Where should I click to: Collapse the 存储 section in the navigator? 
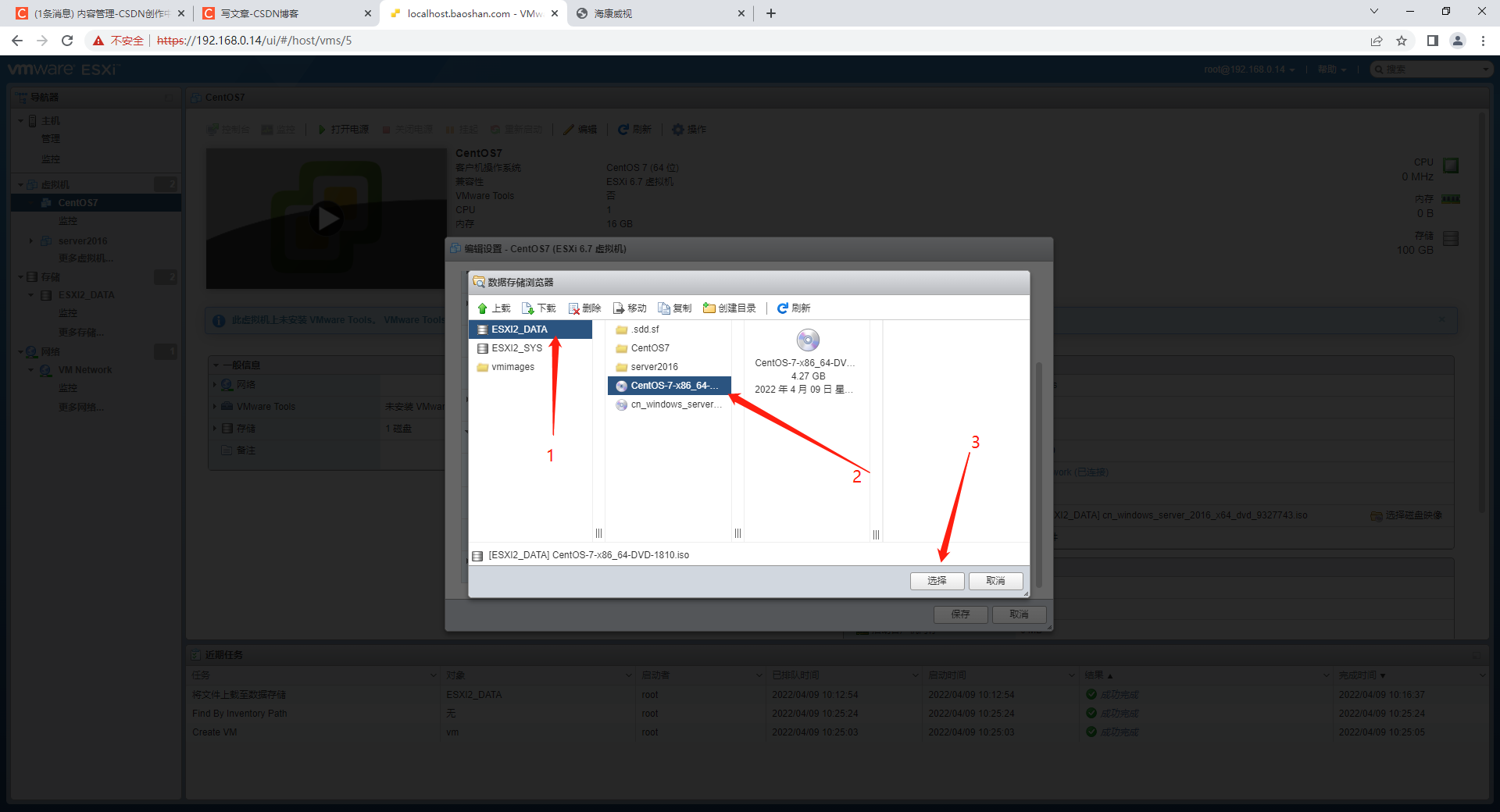click(x=22, y=276)
